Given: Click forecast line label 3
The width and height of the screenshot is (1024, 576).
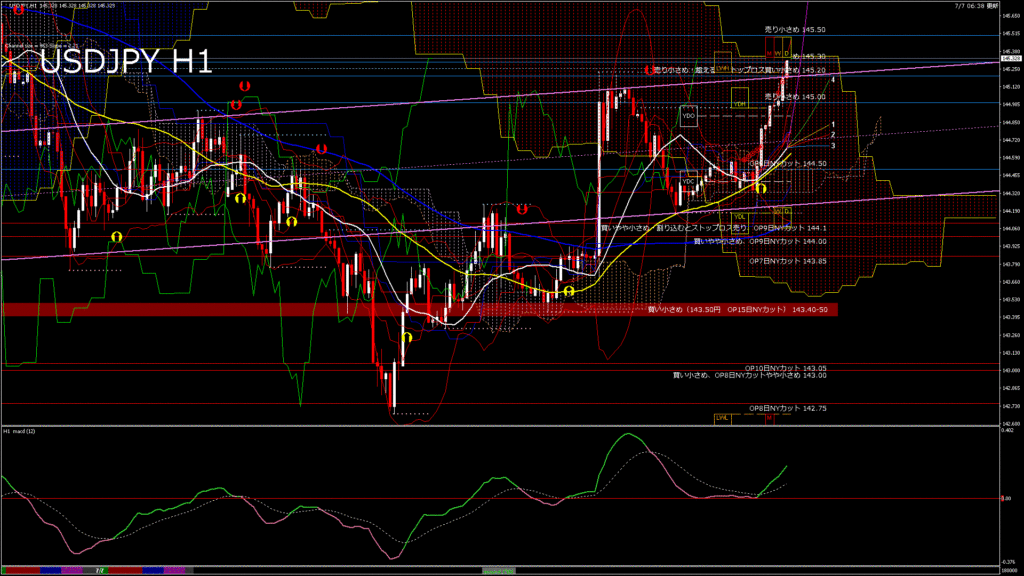Looking at the screenshot, I should (x=833, y=146).
